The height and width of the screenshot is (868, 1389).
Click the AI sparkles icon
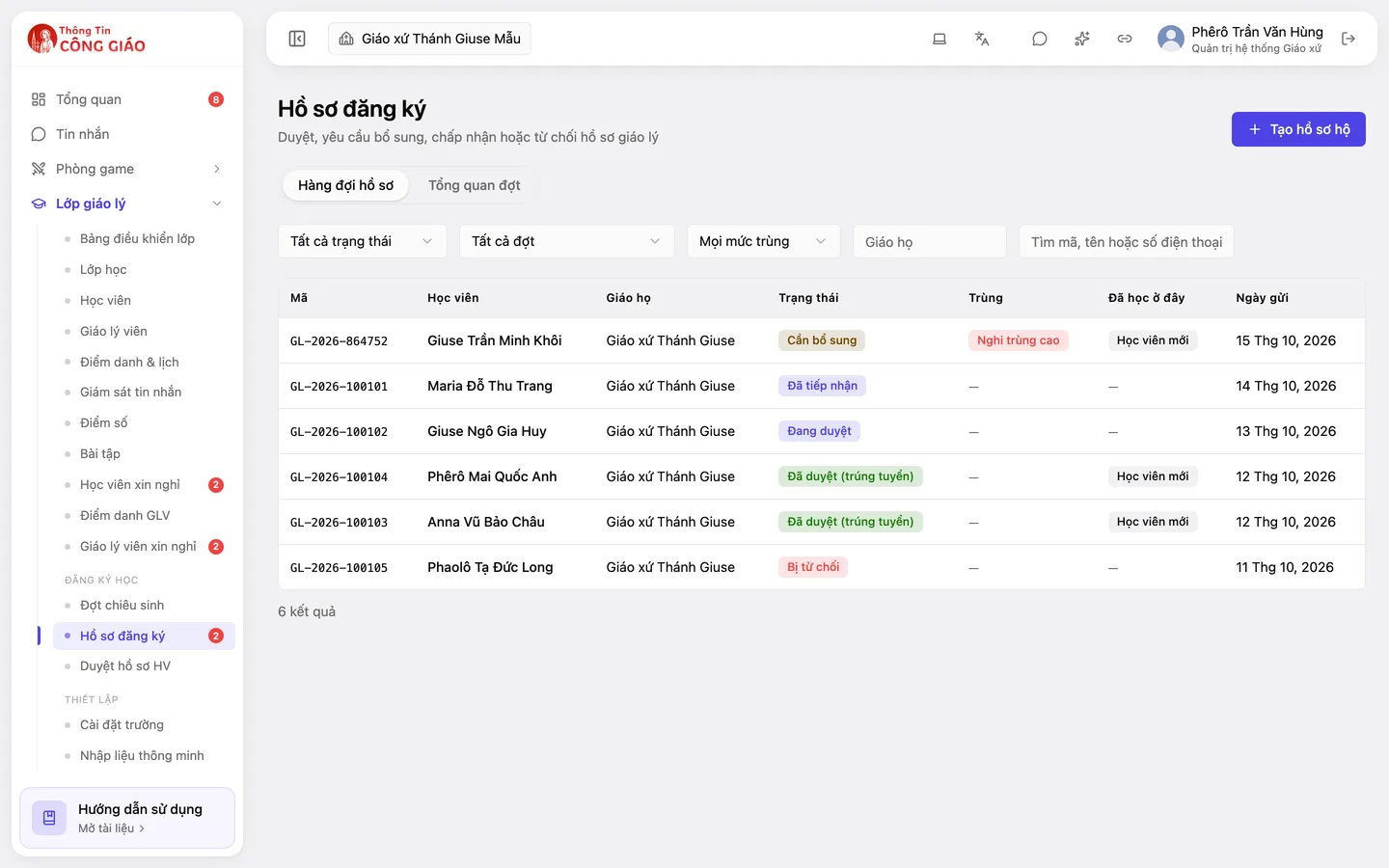click(x=1082, y=39)
